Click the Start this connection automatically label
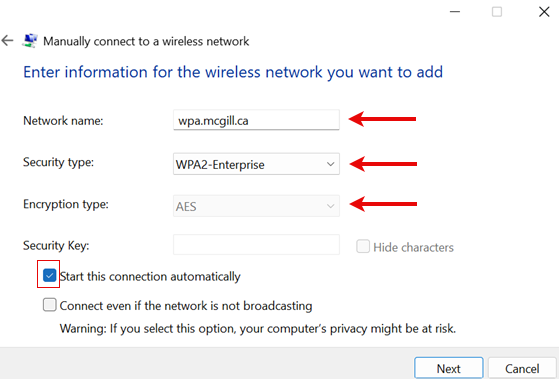 (x=150, y=277)
